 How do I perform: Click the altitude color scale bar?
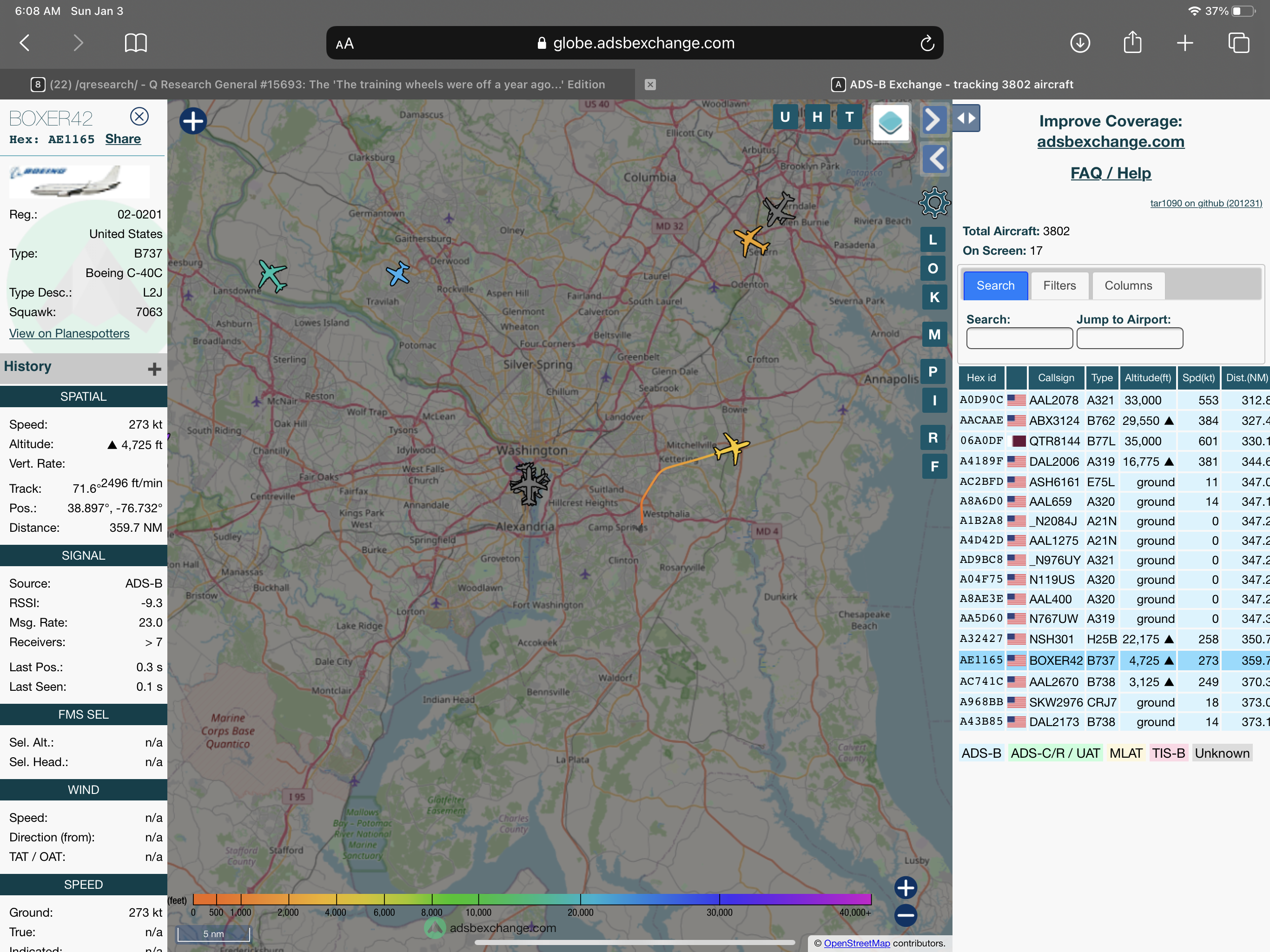pyautogui.click(x=532, y=899)
